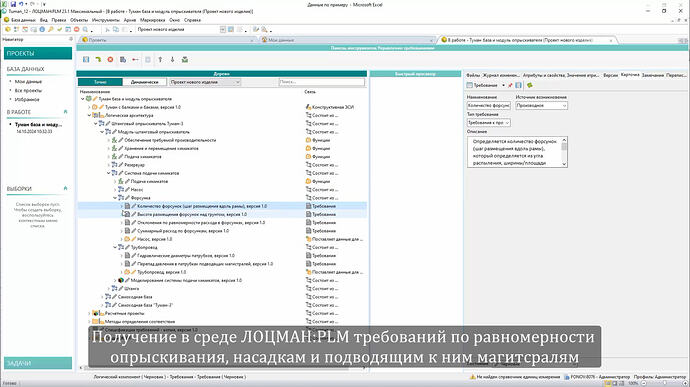Open Избранное in the navigator
This screenshot has width=690, height=387.
coord(27,100)
